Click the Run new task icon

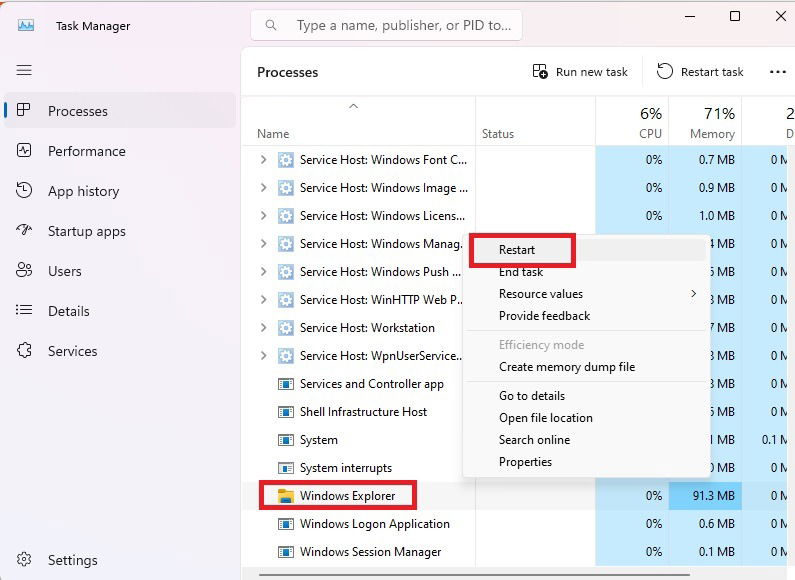pos(540,71)
